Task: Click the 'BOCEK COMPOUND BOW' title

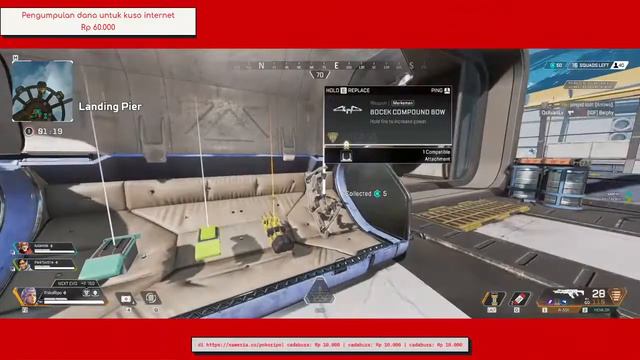Action: 407,112
